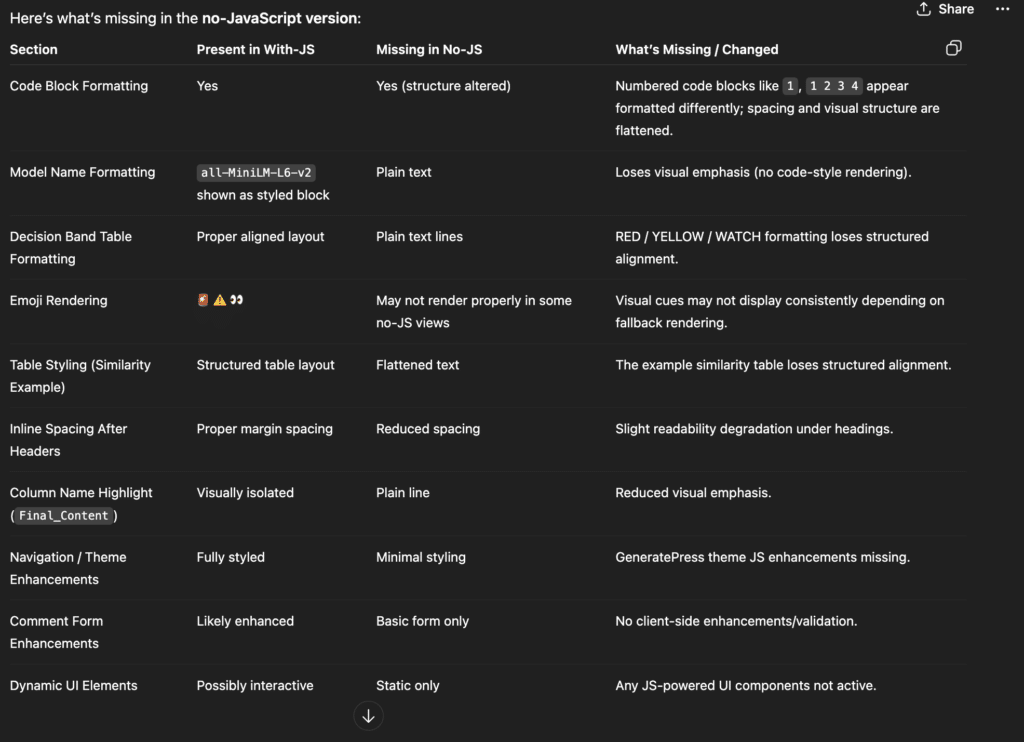Click the What's Missing / Changed header
Screen dimensions: 1024x742
pos(697,50)
